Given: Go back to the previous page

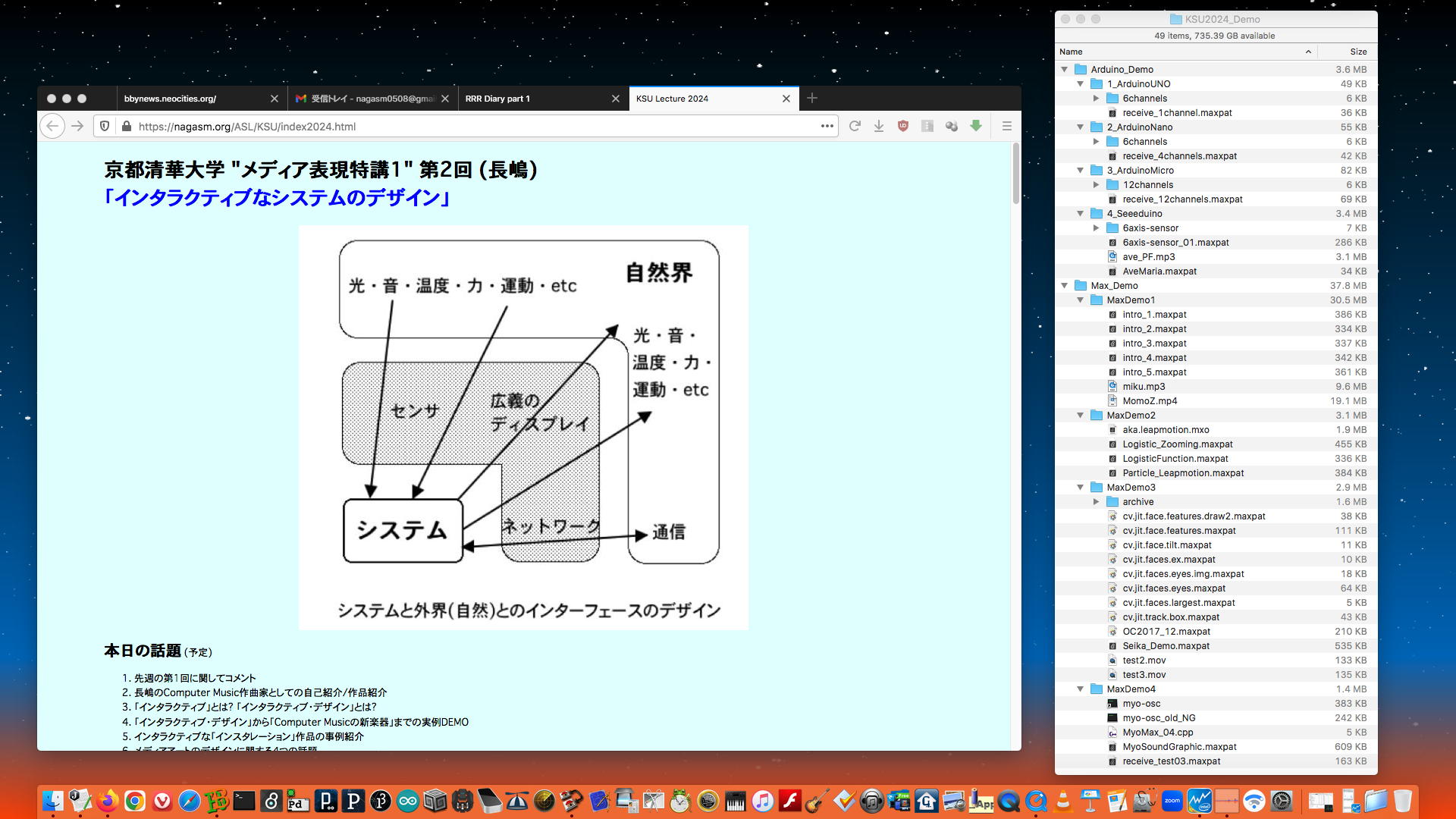Looking at the screenshot, I should click(52, 127).
